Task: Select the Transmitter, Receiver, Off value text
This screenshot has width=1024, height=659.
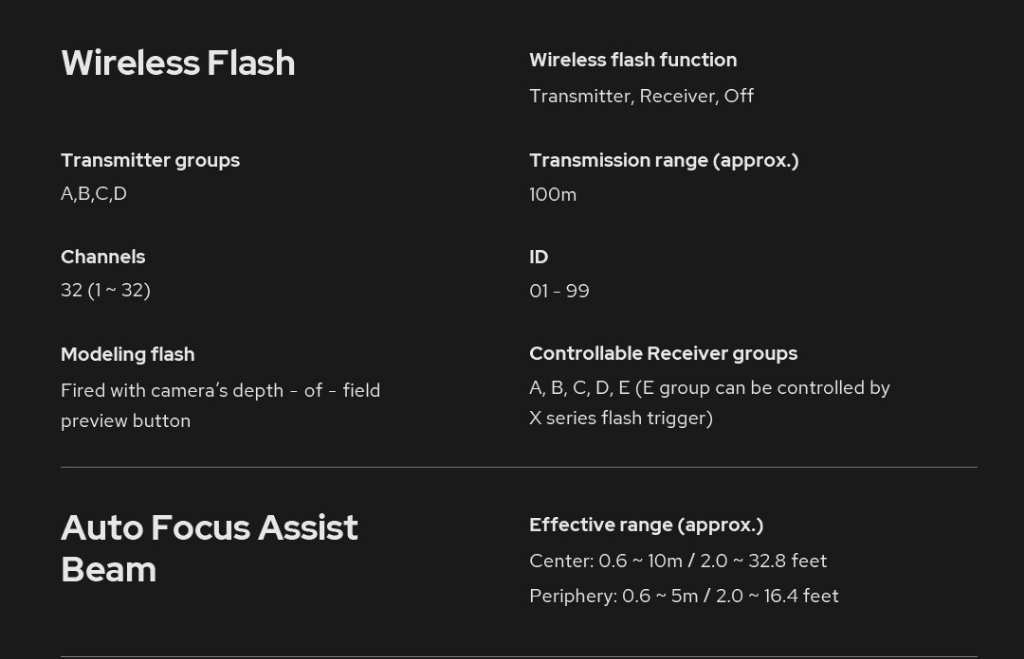Action: tap(641, 96)
